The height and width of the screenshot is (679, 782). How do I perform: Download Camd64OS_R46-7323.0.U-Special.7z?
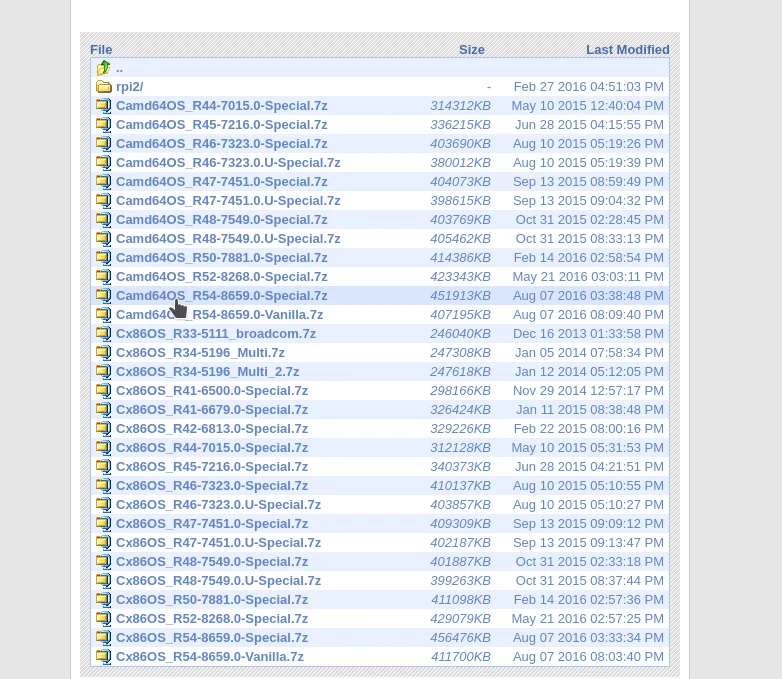(228, 163)
